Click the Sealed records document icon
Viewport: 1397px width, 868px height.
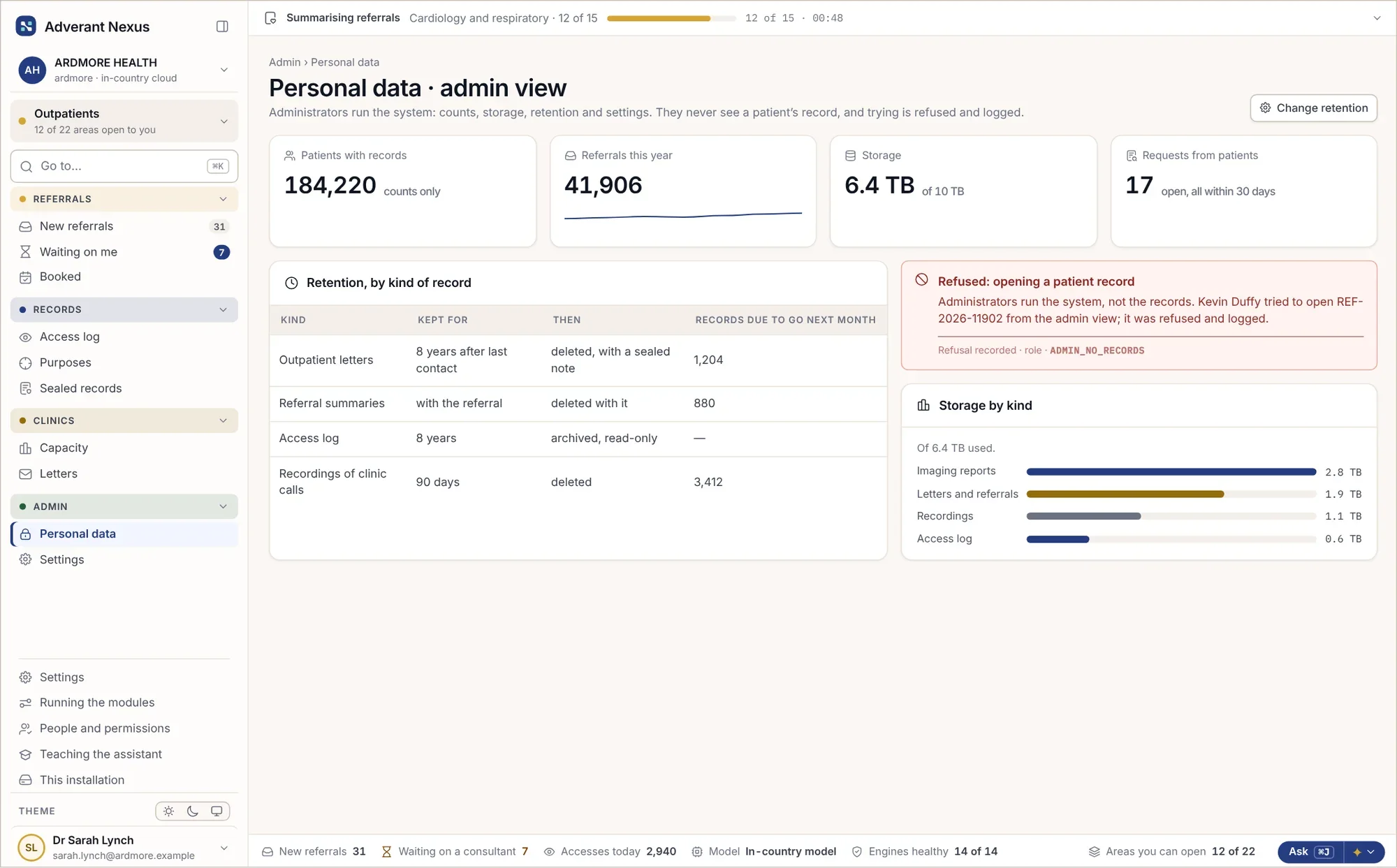pyautogui.click(x=26, y=388)
